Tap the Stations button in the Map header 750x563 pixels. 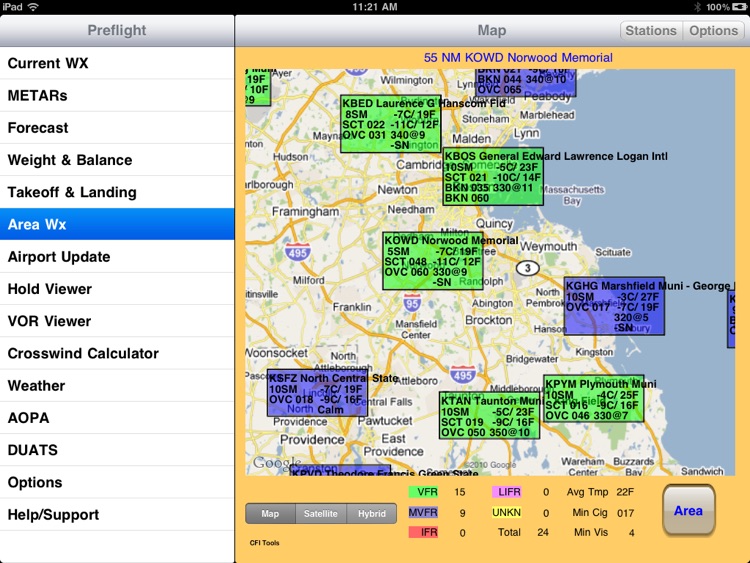[x=651, y=31]
